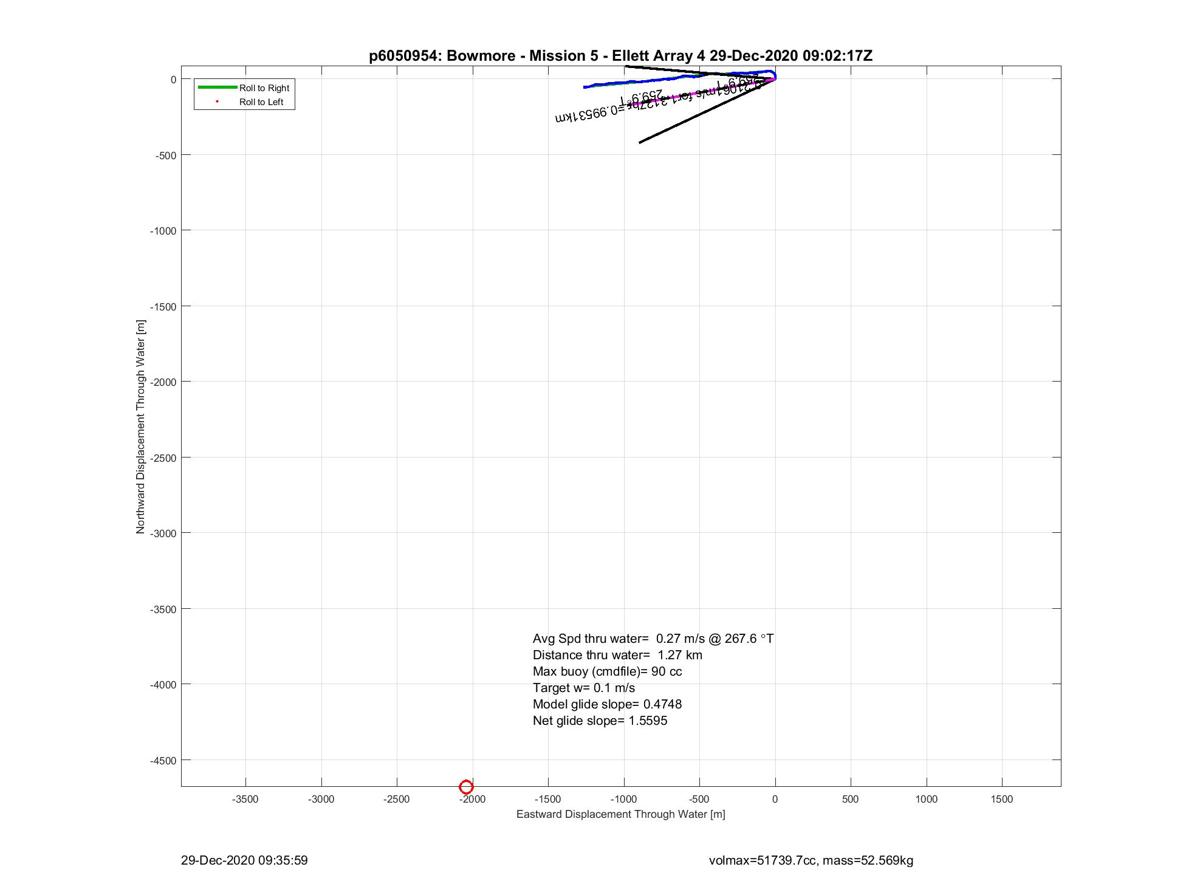Image resolution: width=1200 pixels, height=885 pixels.
Task: Click the 'Net glide slope= 1.5595' text
Action: point(600,720)
